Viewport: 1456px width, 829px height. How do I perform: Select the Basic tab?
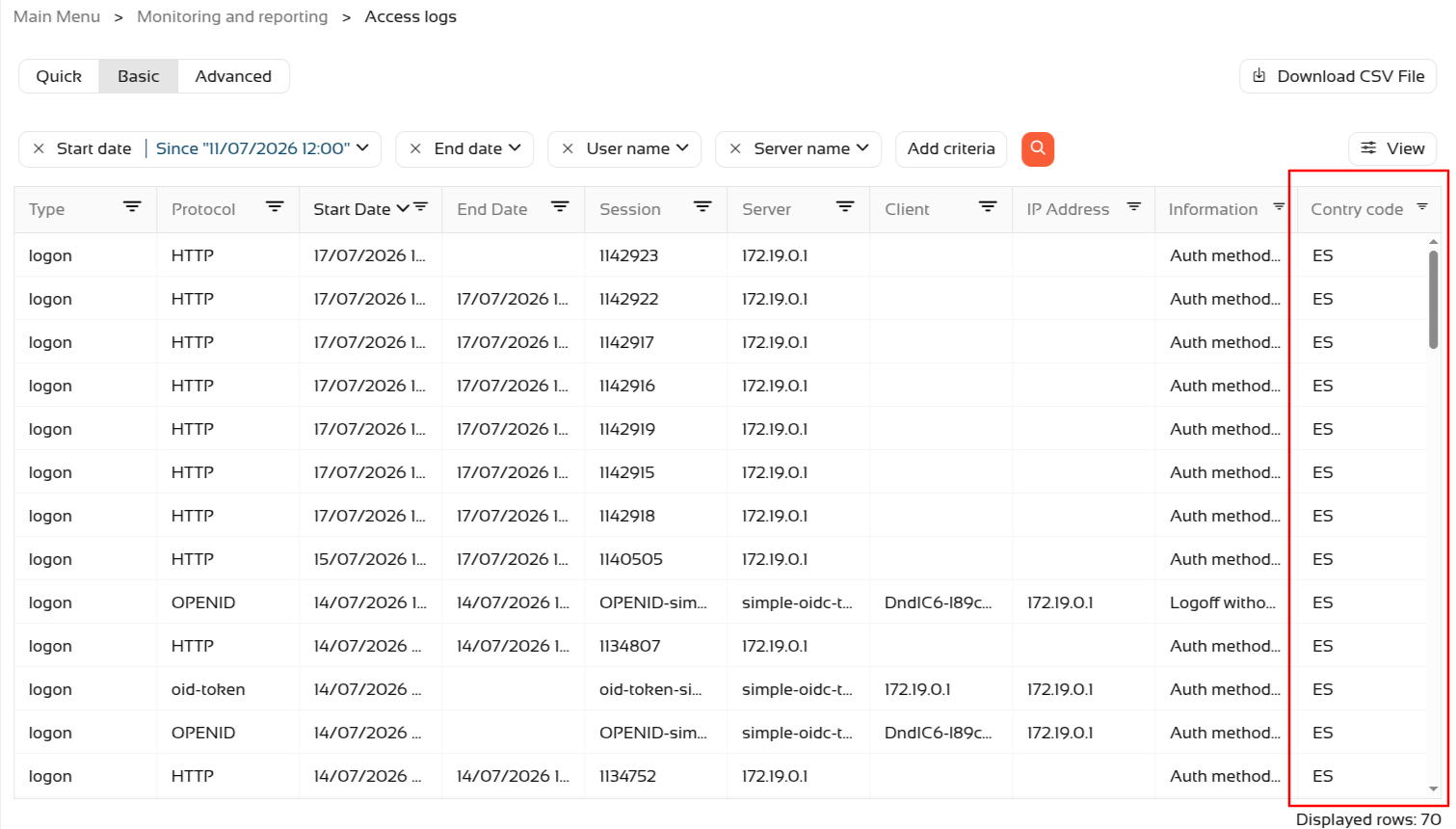(x=139, y=76)
